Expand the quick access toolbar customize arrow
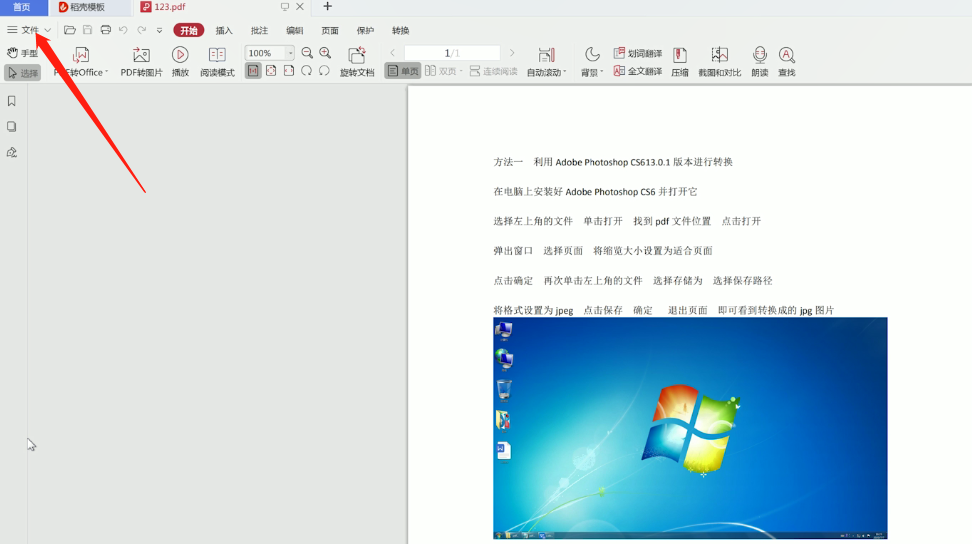 tap(159, 30)
